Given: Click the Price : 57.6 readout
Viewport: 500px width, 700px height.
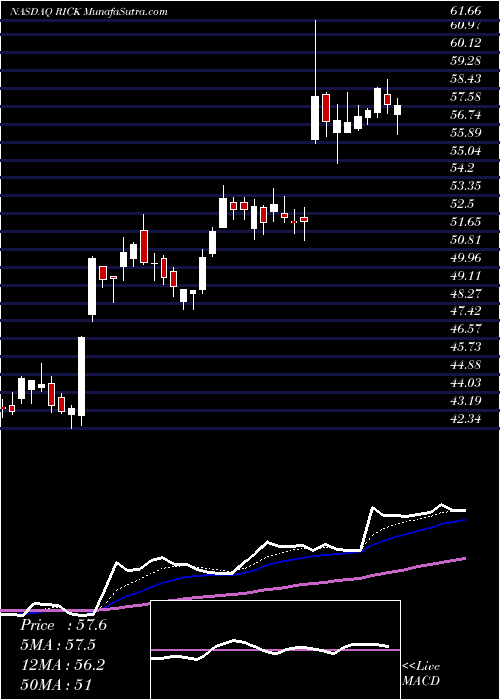Looking at the screenshot, I should tap(63, 625).
